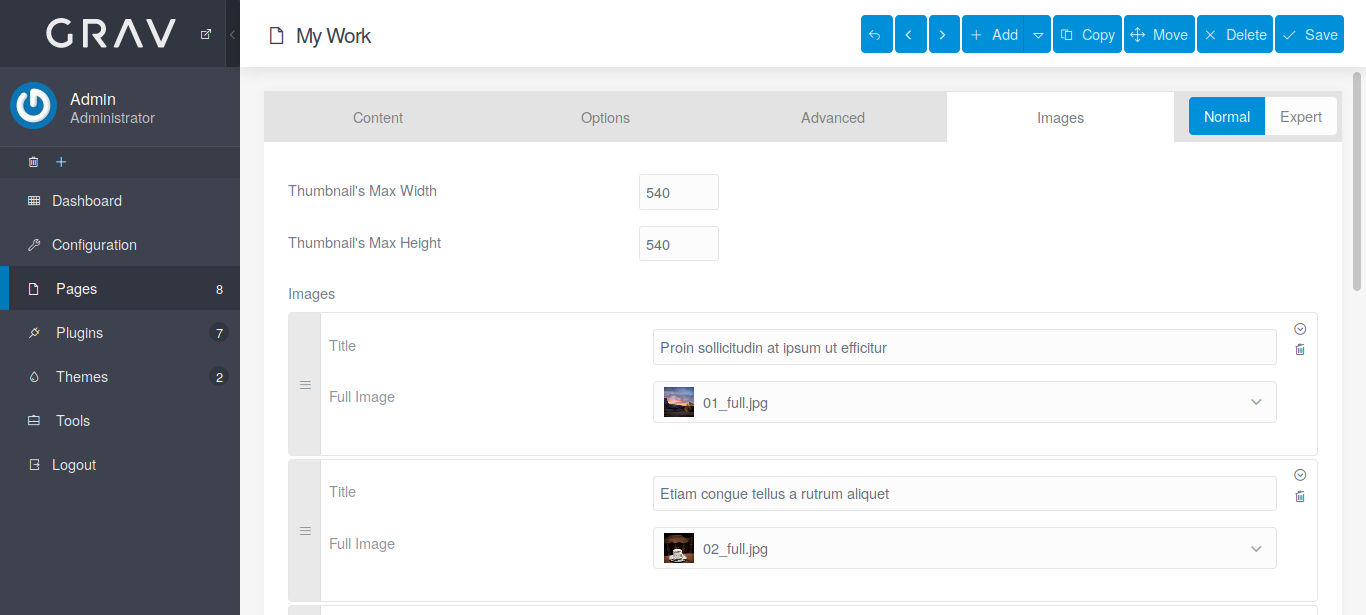Go to the next page with right chevron
1366x615 pixels.
click(944, 35)
